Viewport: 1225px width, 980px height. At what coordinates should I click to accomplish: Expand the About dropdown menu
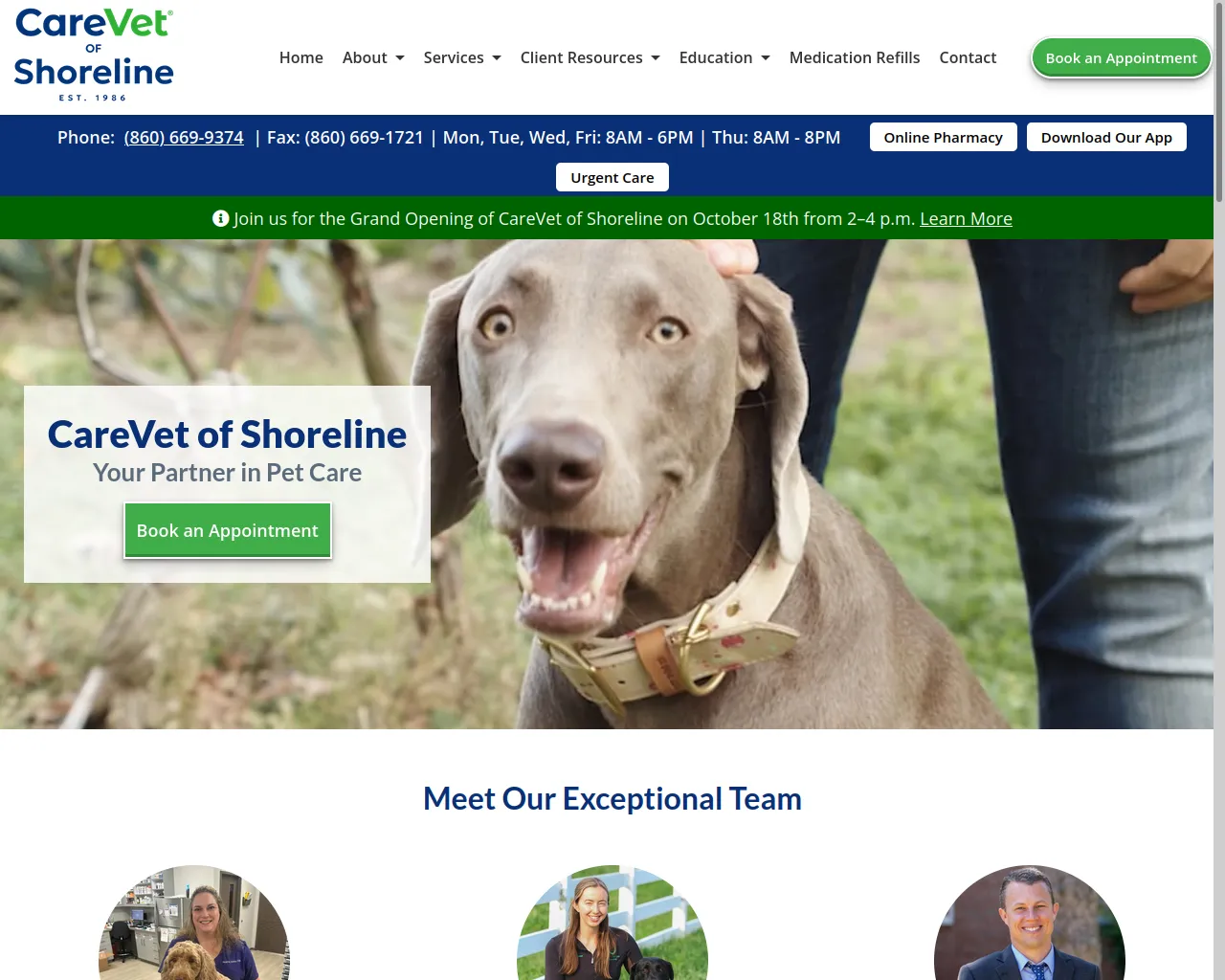(373, 57)
